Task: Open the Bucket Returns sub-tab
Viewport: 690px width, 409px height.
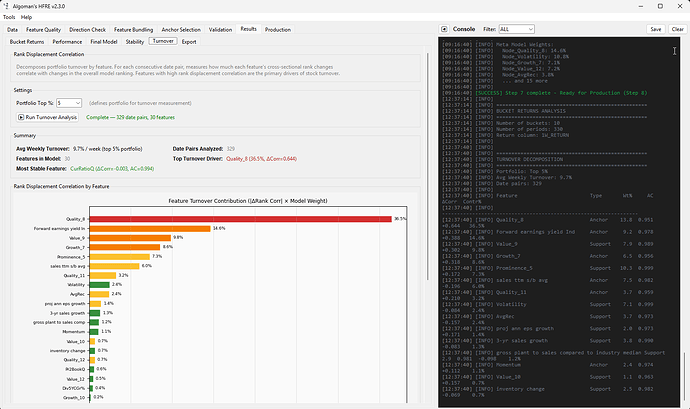Action: pyautogui.click(x=27, y=42)
